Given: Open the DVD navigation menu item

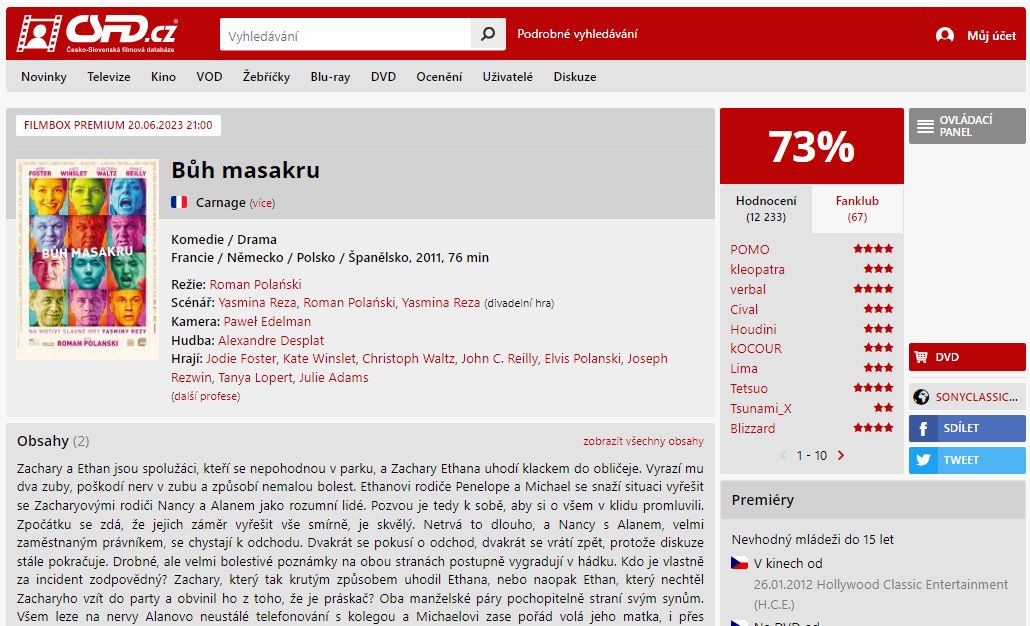Looking at the screenshot, I should coord(384,77).
